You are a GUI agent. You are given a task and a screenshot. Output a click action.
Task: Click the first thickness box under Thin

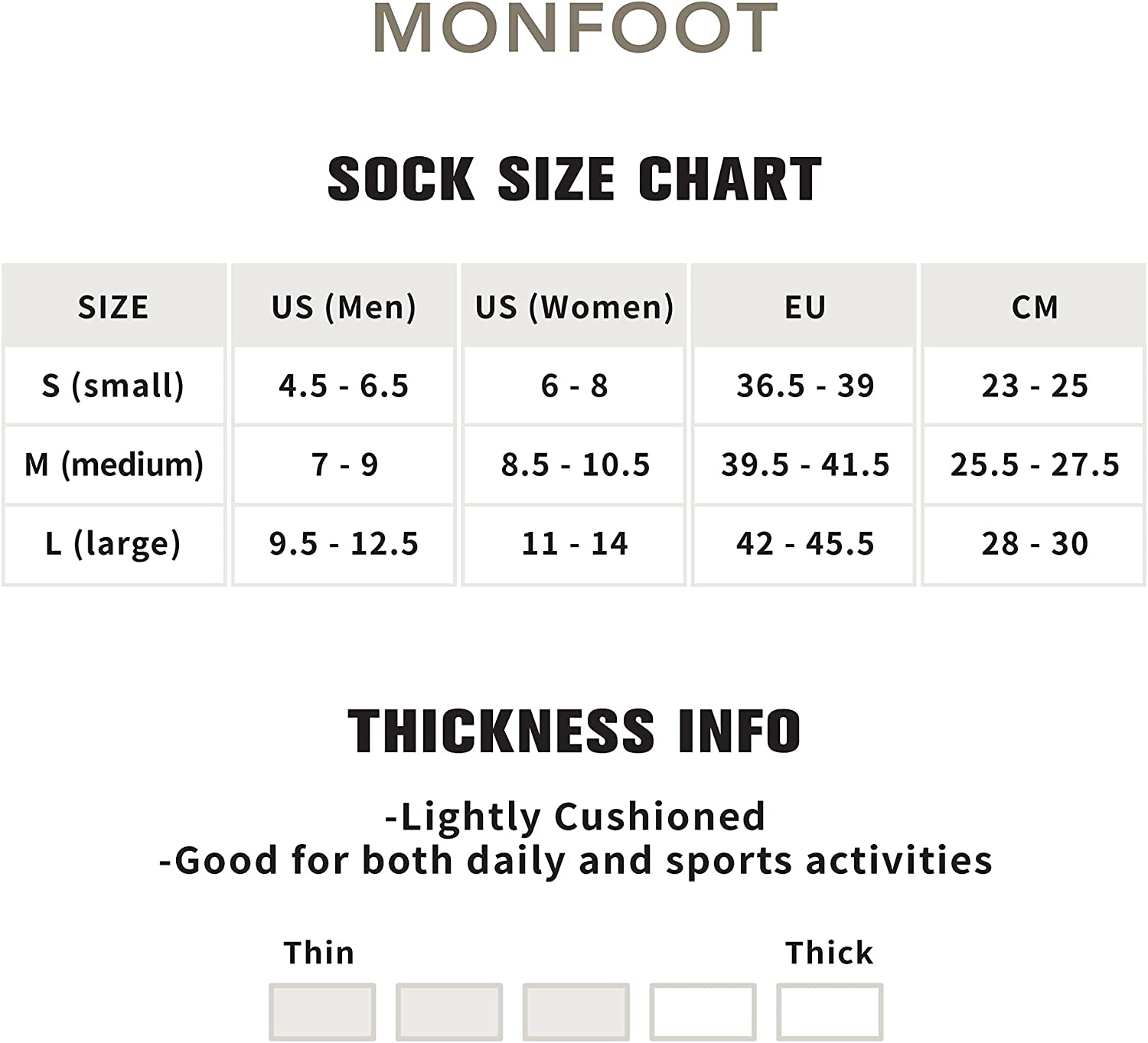tap(322, 1011)
